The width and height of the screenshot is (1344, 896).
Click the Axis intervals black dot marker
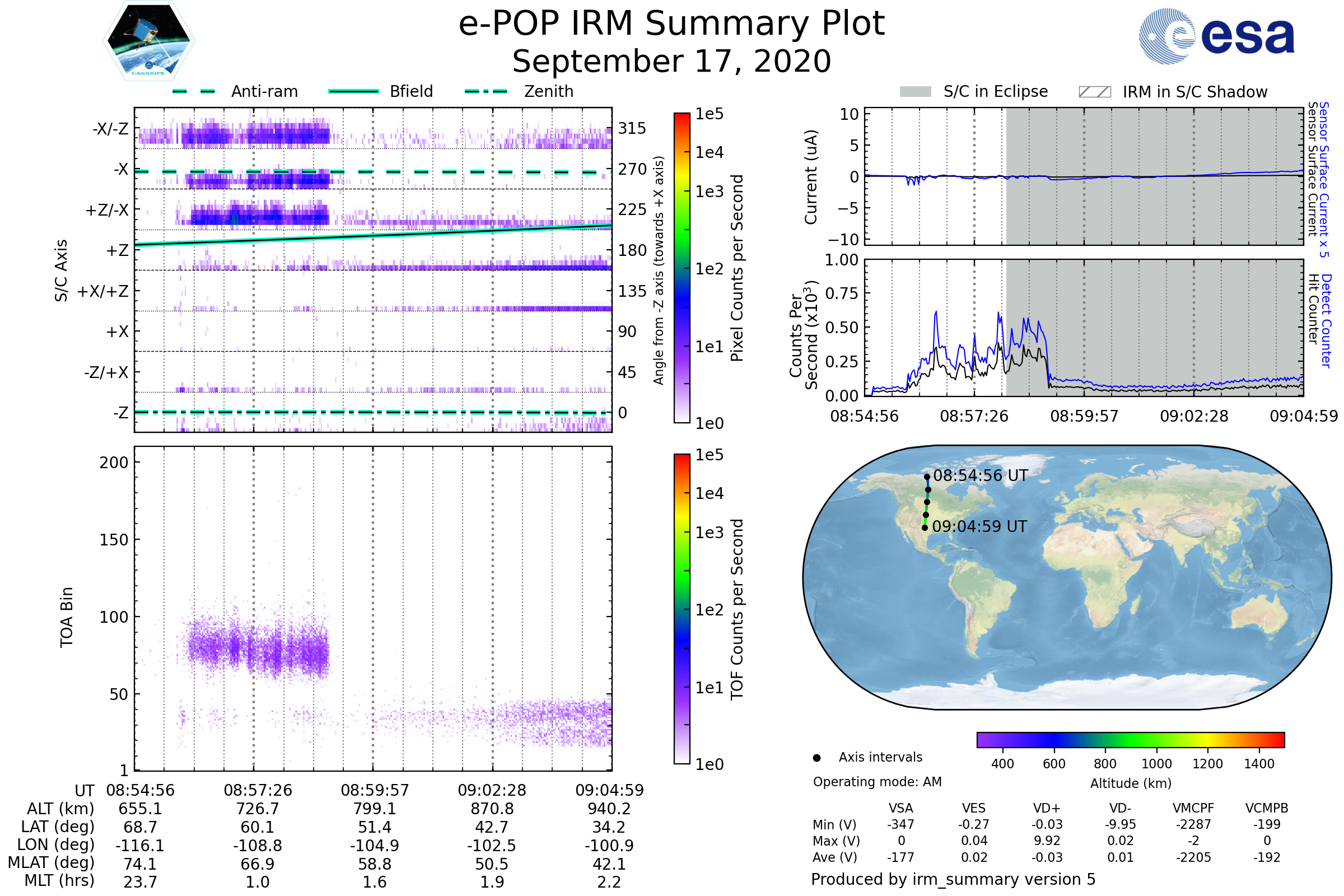click(x=816, y=758)
